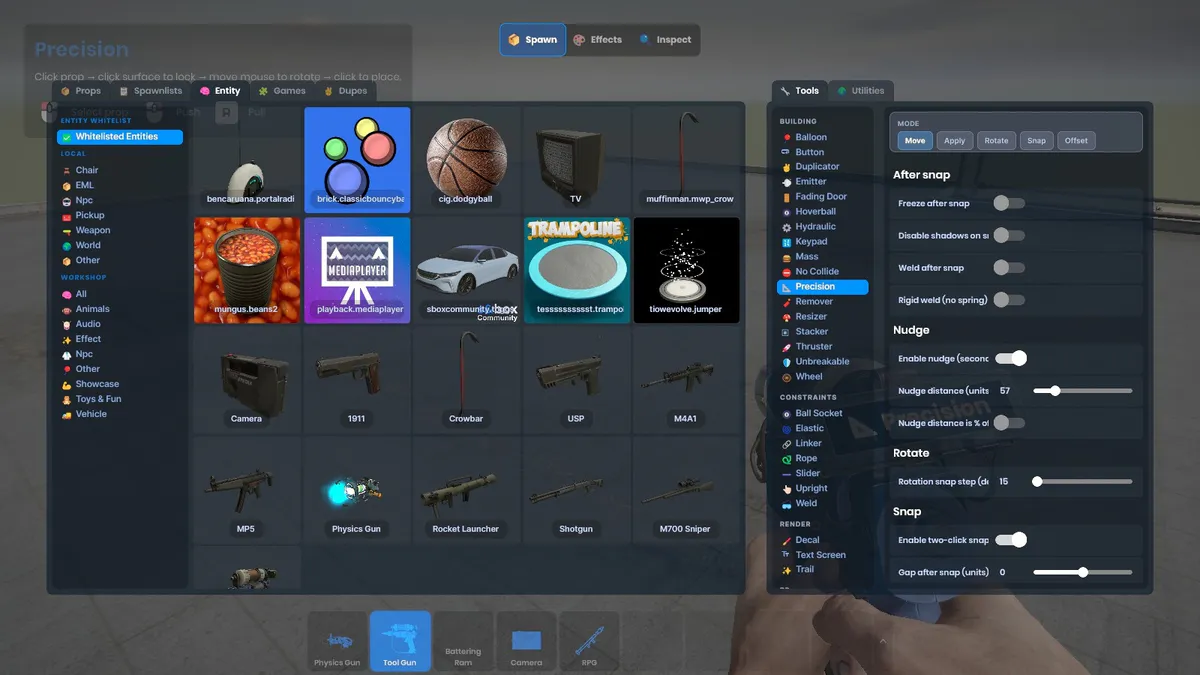Adjust the Rotation snap step slider
Viewport: 1200px width, 675px height.
(x=1083, y=482)
